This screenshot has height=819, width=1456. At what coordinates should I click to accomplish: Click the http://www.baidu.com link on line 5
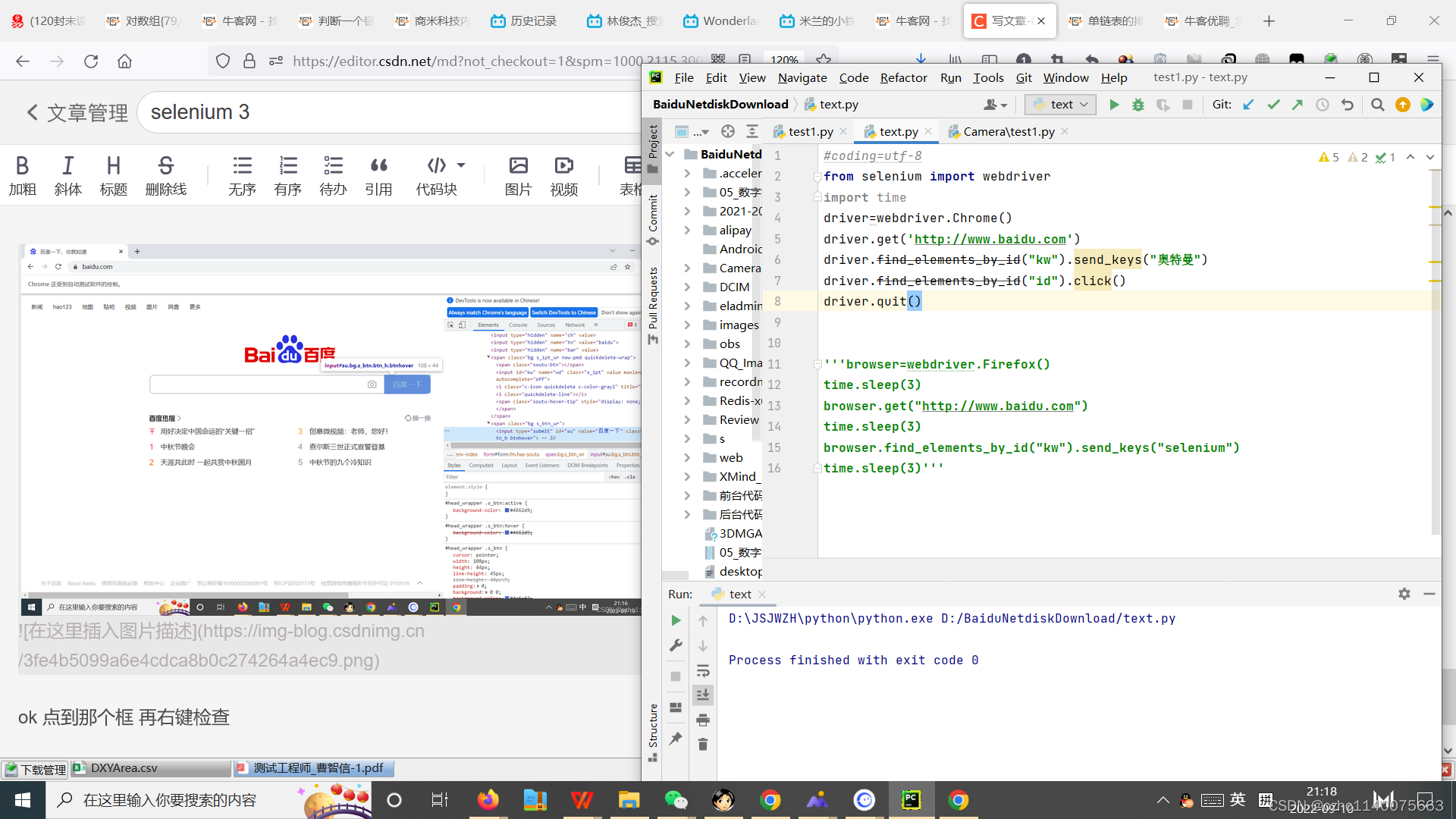[990, 240]
